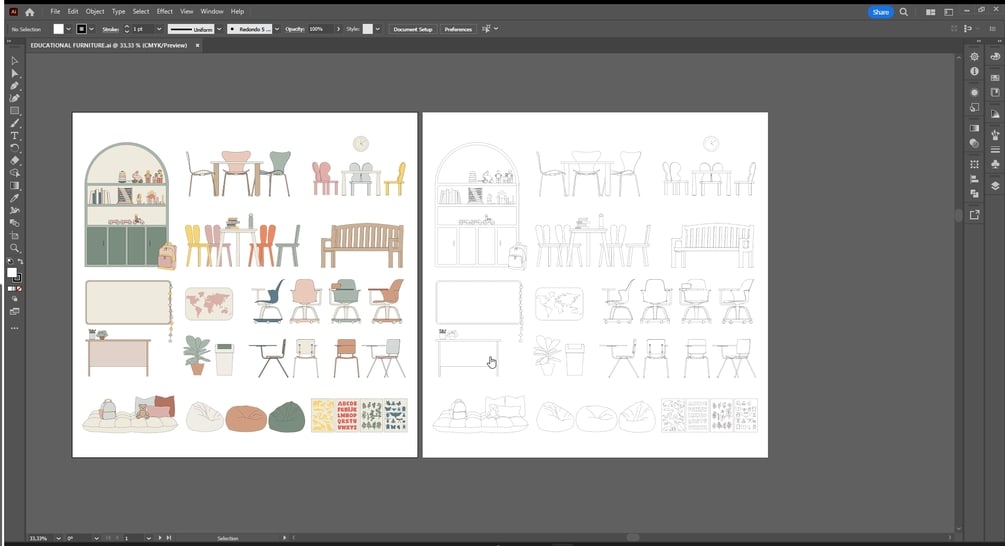Screen dimensions: 1005x546
Task: Swap fill and stroke colors
Action: 21,261
